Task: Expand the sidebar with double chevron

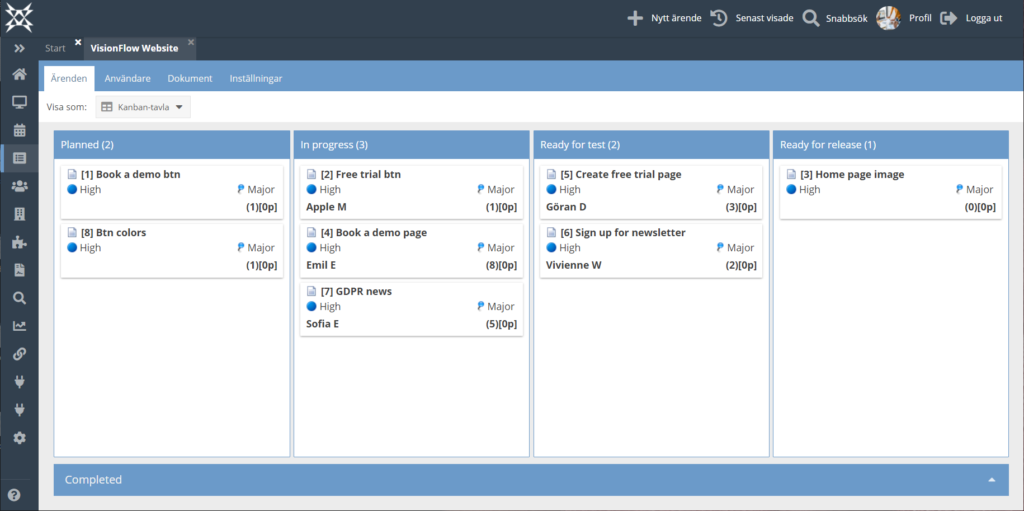Action: (x=20, y=48)
